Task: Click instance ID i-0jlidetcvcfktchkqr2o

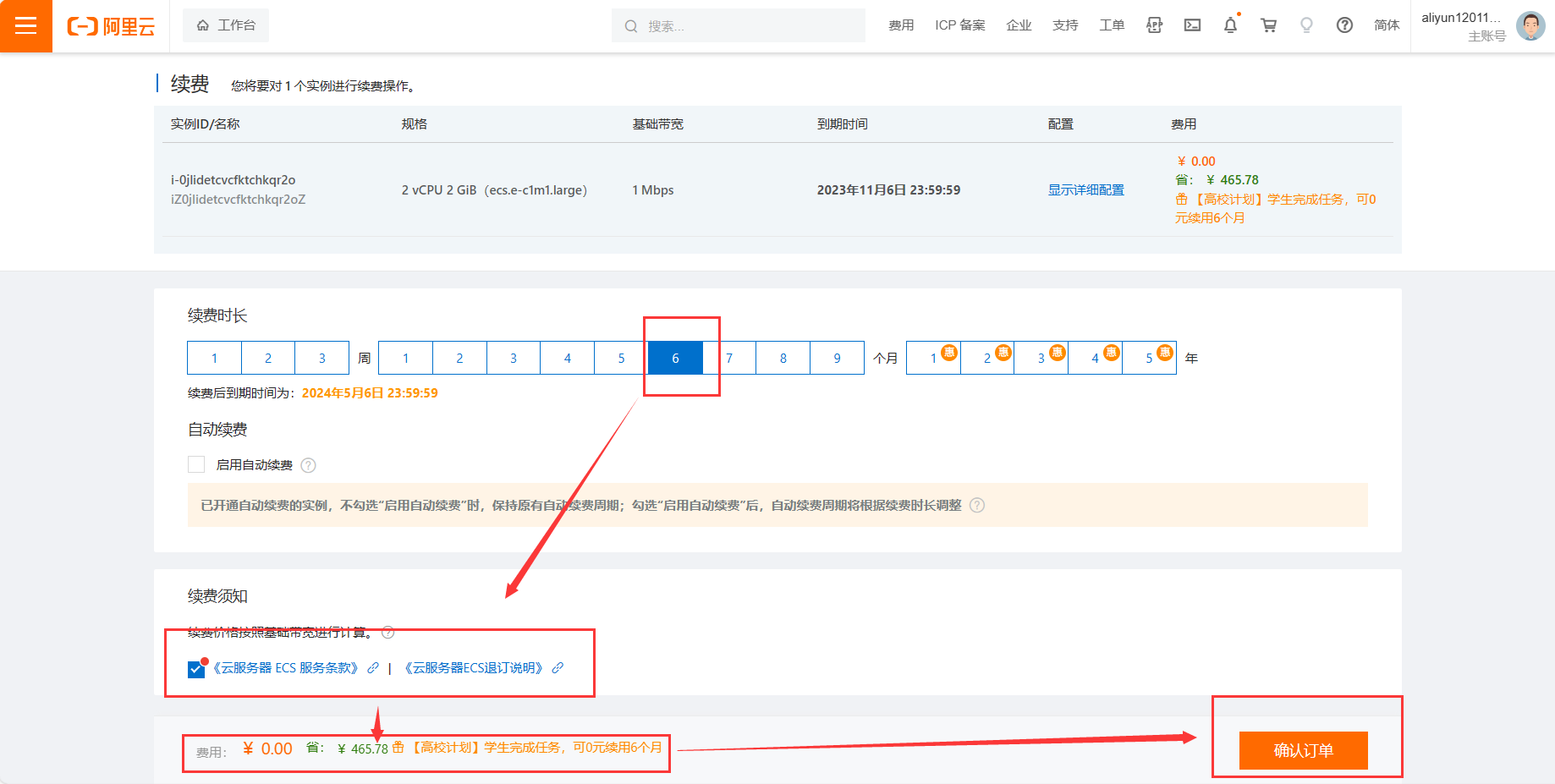Action: (x=233, y=179)
